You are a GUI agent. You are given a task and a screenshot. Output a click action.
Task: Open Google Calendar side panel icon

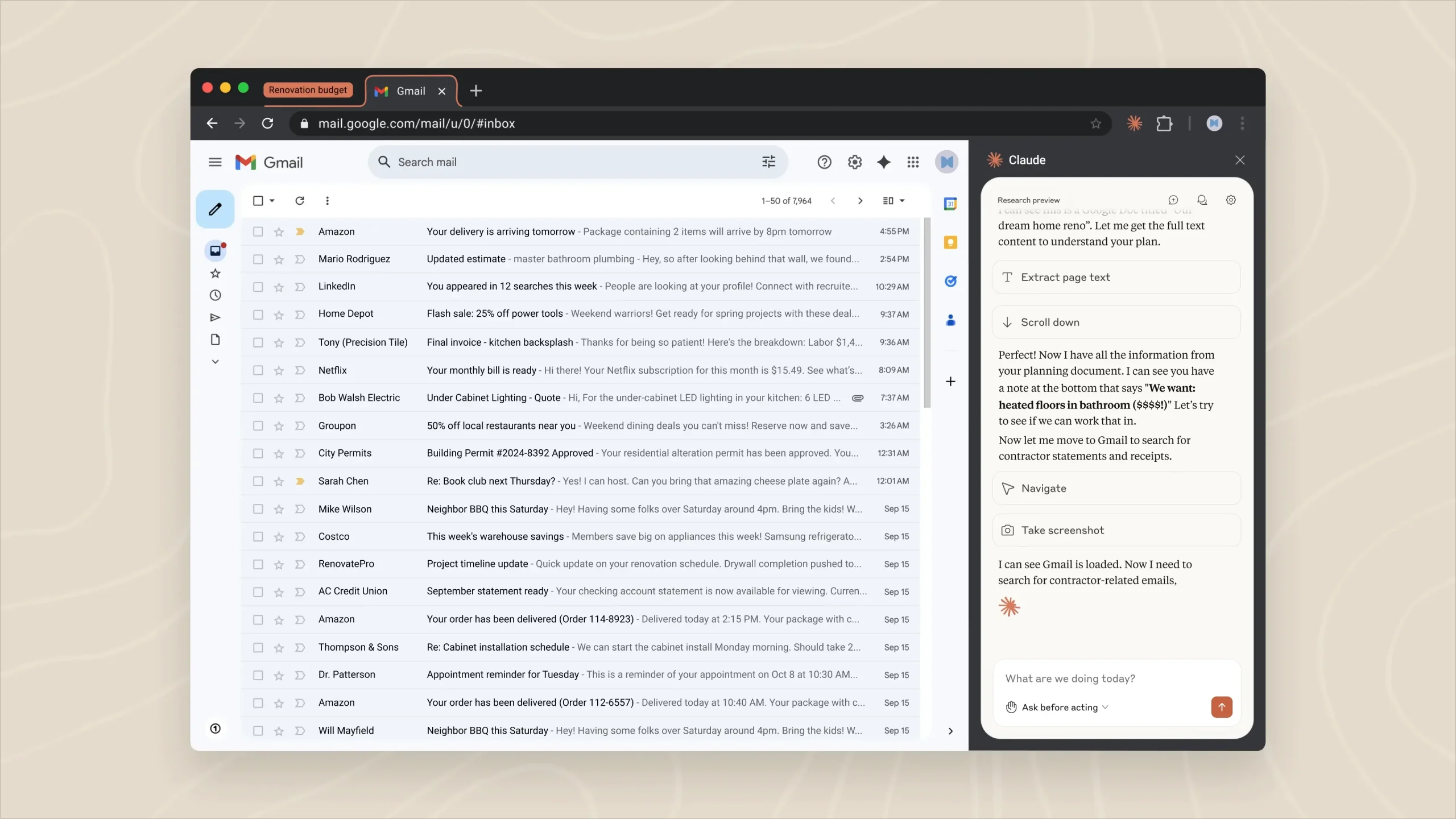tap(950, 204)
